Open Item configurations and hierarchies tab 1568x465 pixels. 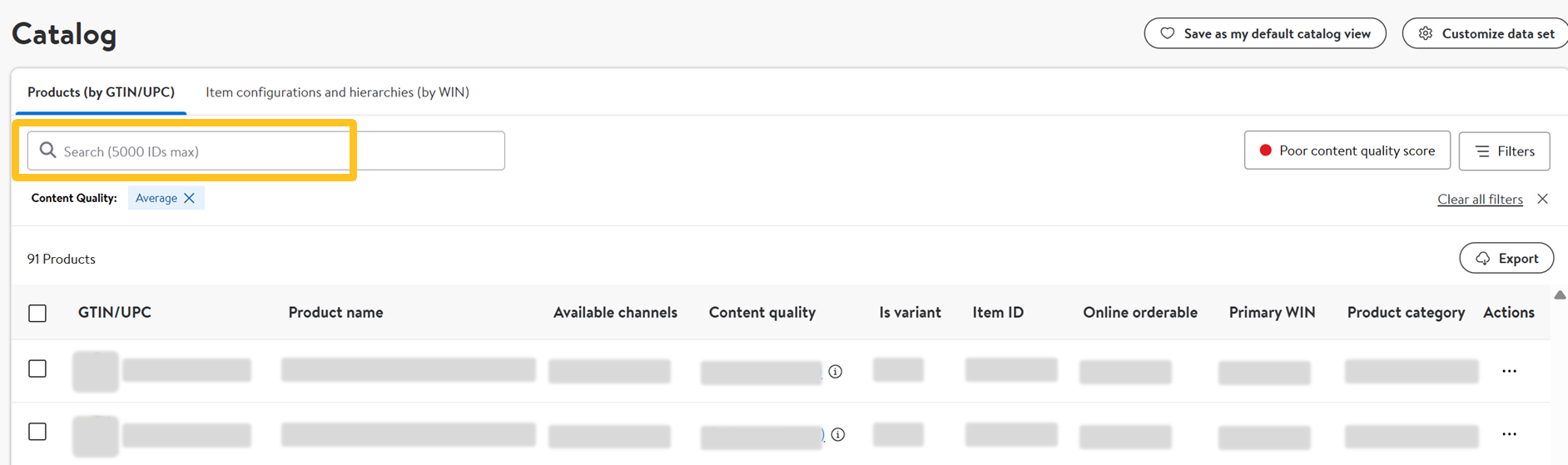[337, 92]
